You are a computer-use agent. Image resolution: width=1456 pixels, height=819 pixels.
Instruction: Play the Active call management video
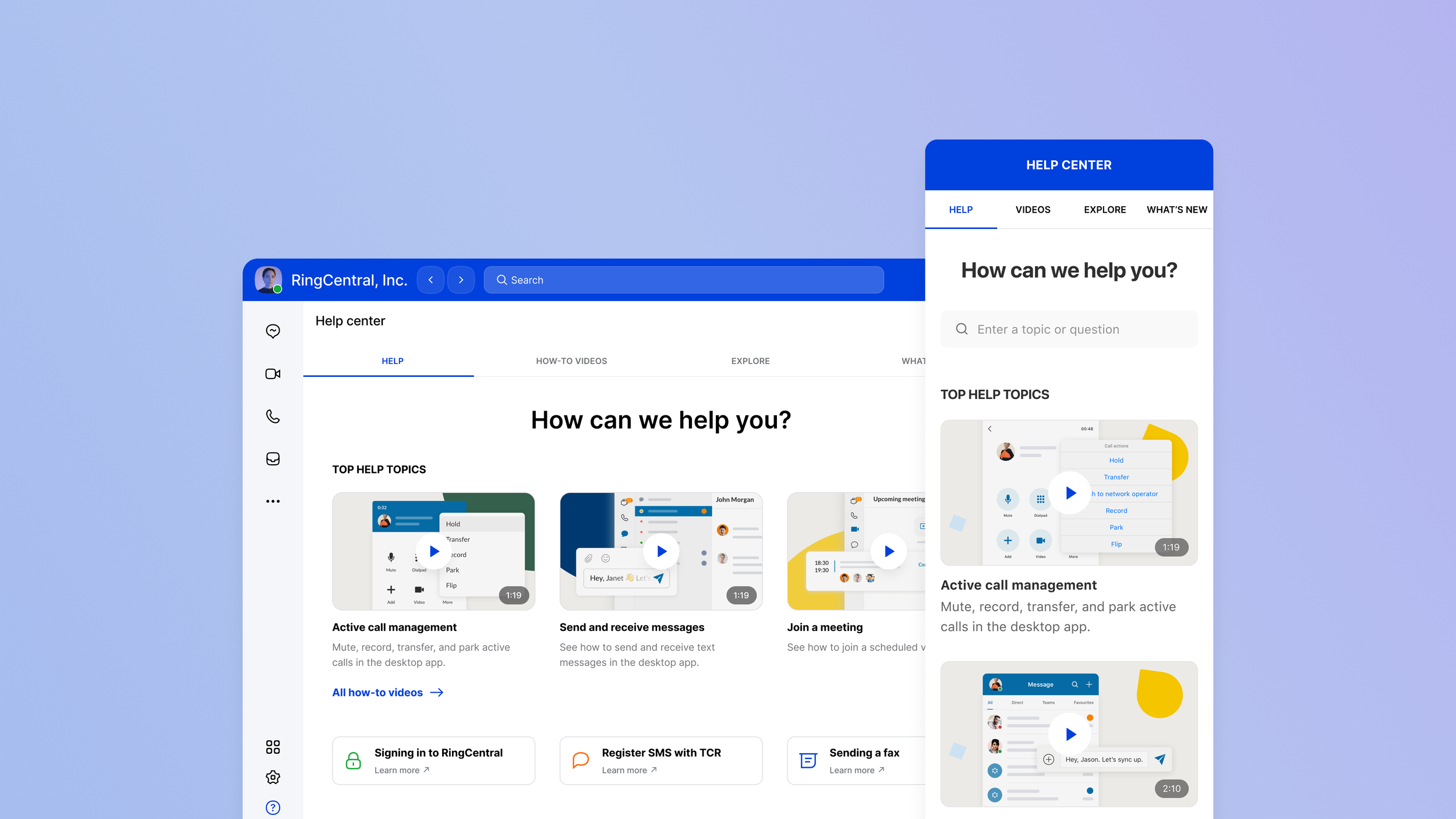(x=433, y=551)
